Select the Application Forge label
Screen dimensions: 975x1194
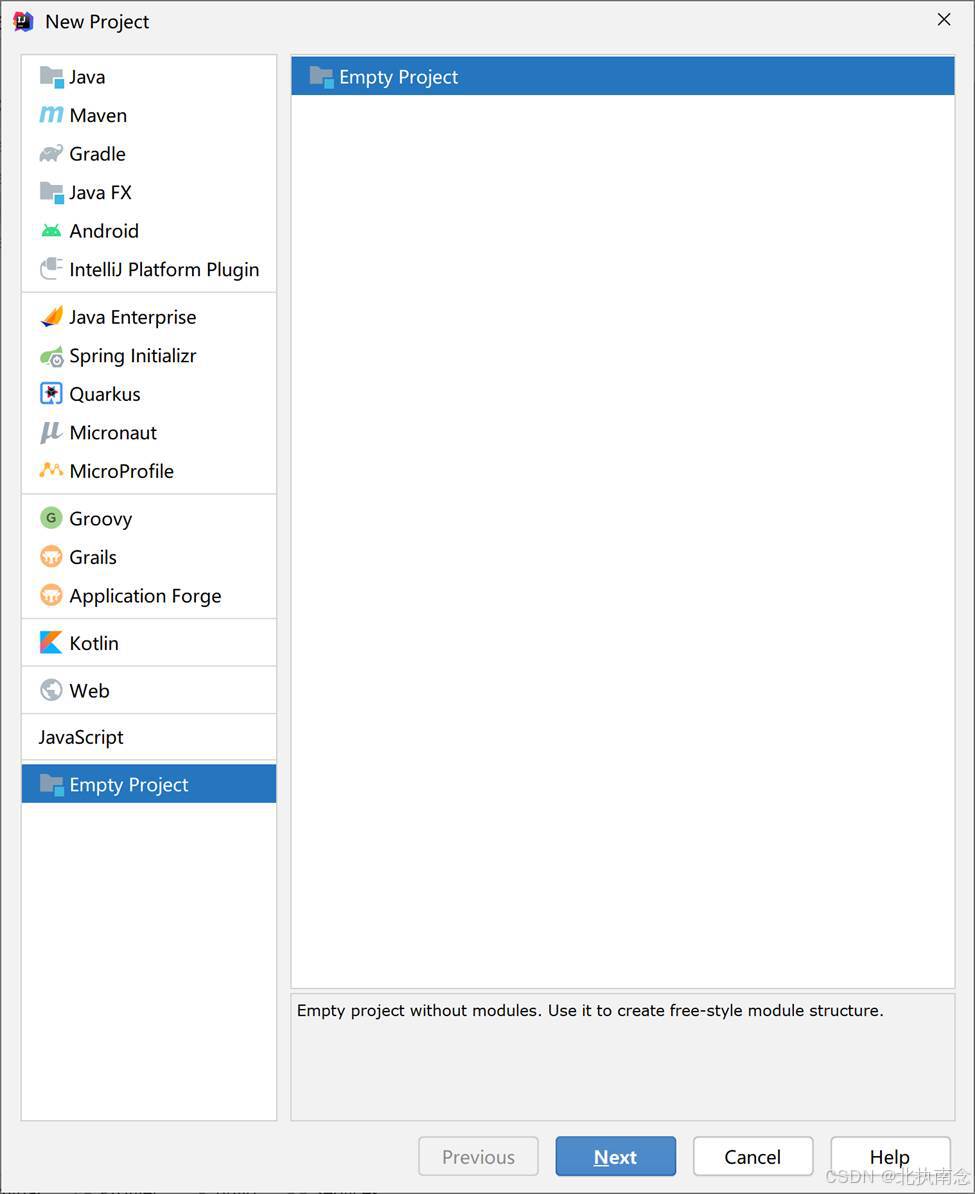[145, 595]
